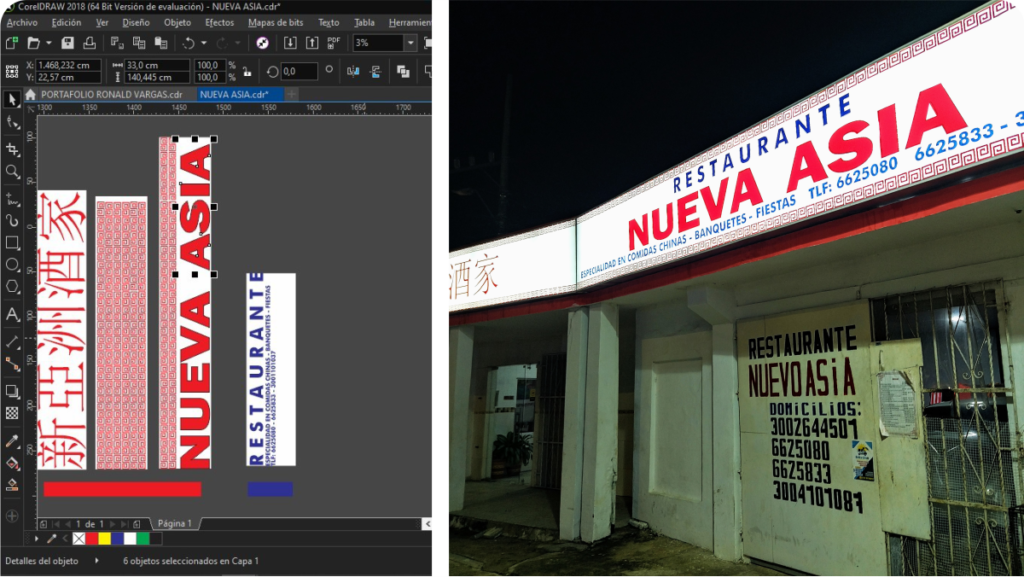The image size is (1024, 577).
Task: Open the Archivo menu
Action: 22,22
